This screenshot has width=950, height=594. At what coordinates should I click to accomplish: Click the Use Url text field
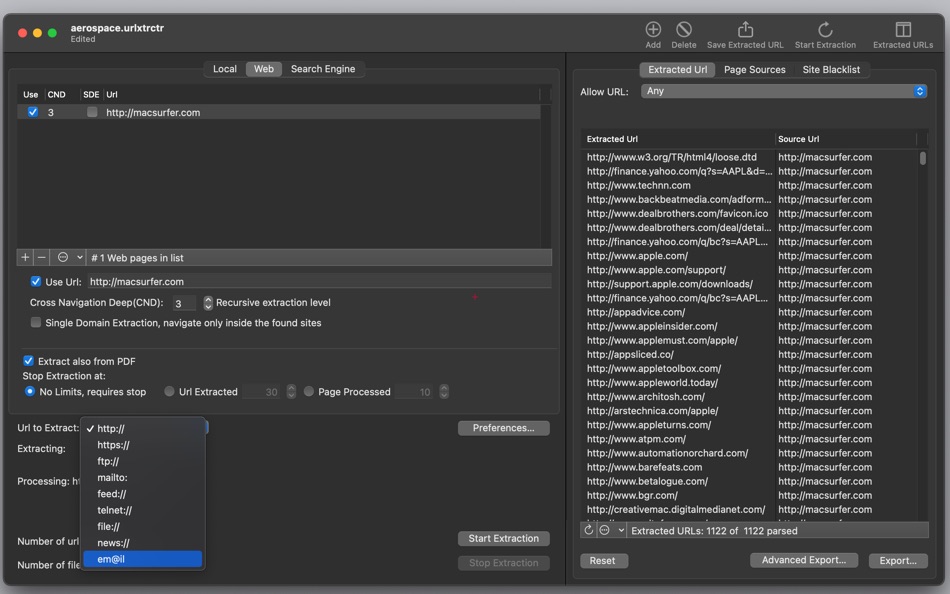pyautogui.click(x=319, y=281)
